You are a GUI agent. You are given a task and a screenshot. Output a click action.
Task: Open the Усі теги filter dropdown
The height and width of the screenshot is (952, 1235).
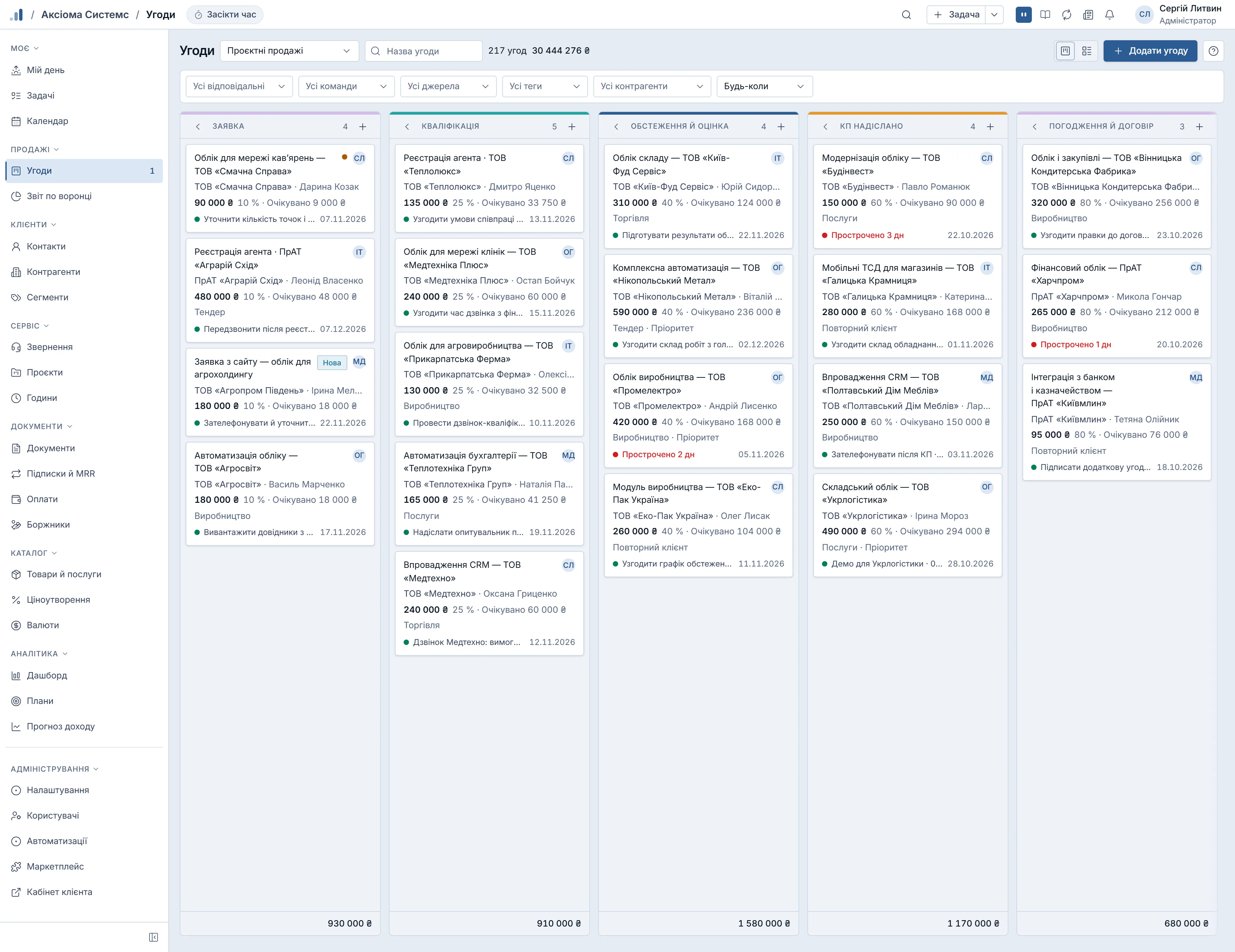coord(544,86)
